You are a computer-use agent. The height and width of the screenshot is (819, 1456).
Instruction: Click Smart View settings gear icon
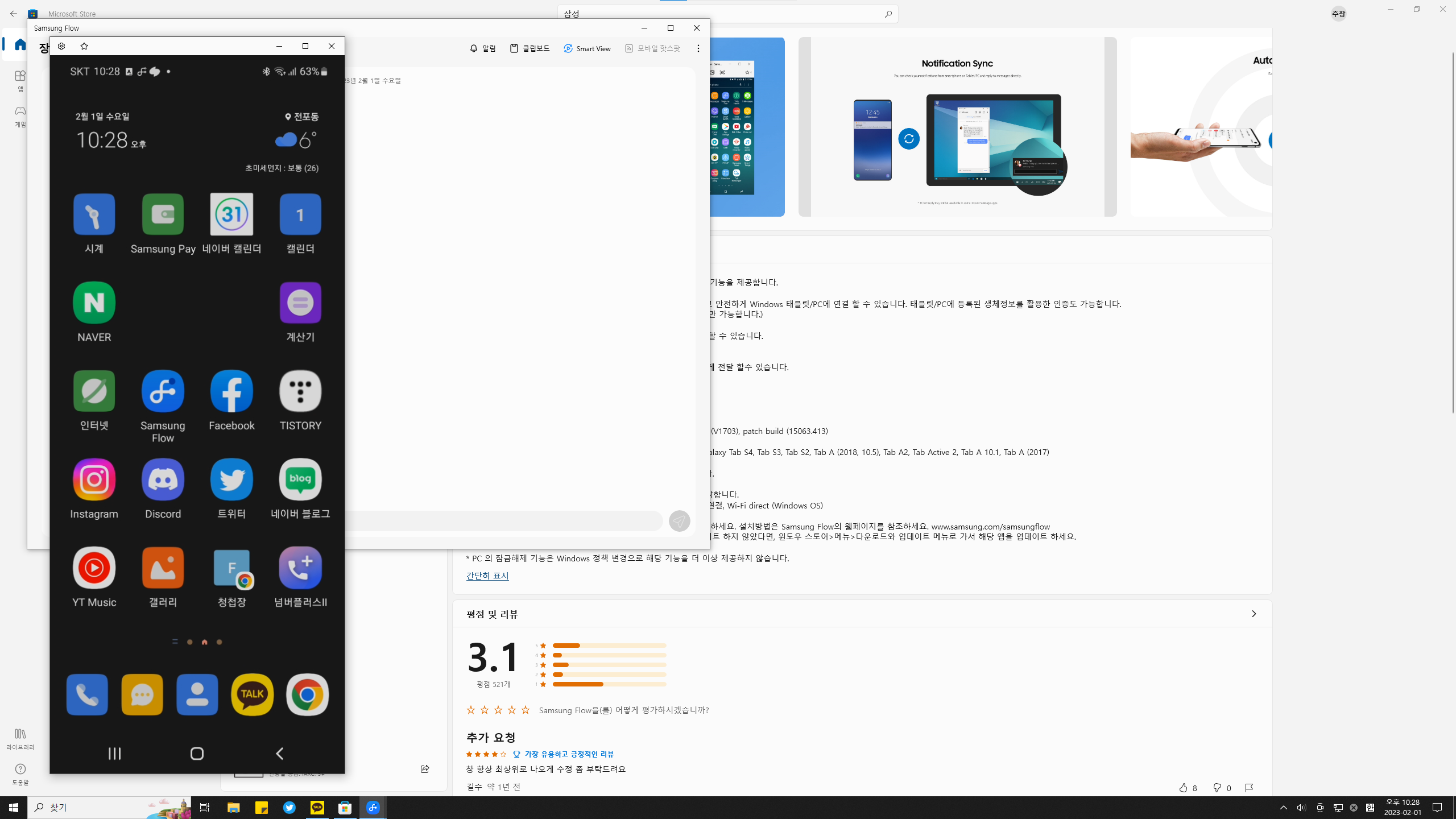[x=61, y=46]
